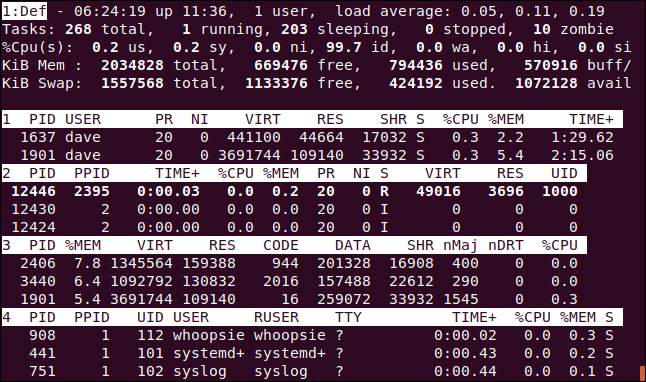646x382 pixels.
Task: Click the 44664 RES value
Action: point(321,137)
